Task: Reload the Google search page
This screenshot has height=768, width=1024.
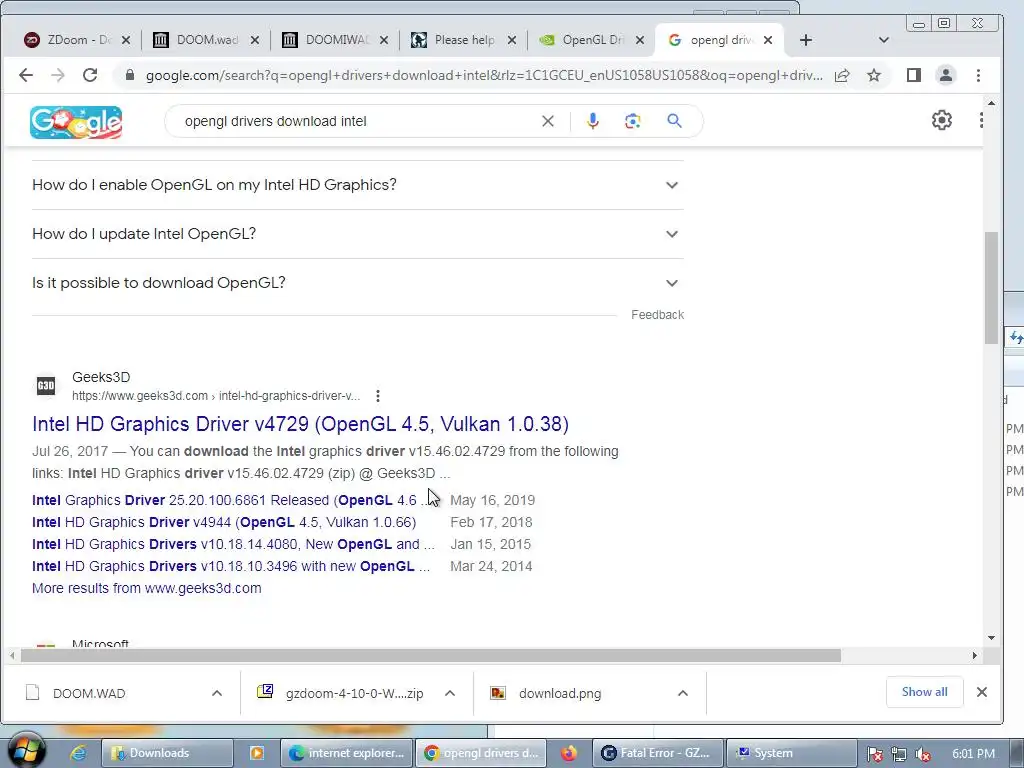Action: [90, 75]
